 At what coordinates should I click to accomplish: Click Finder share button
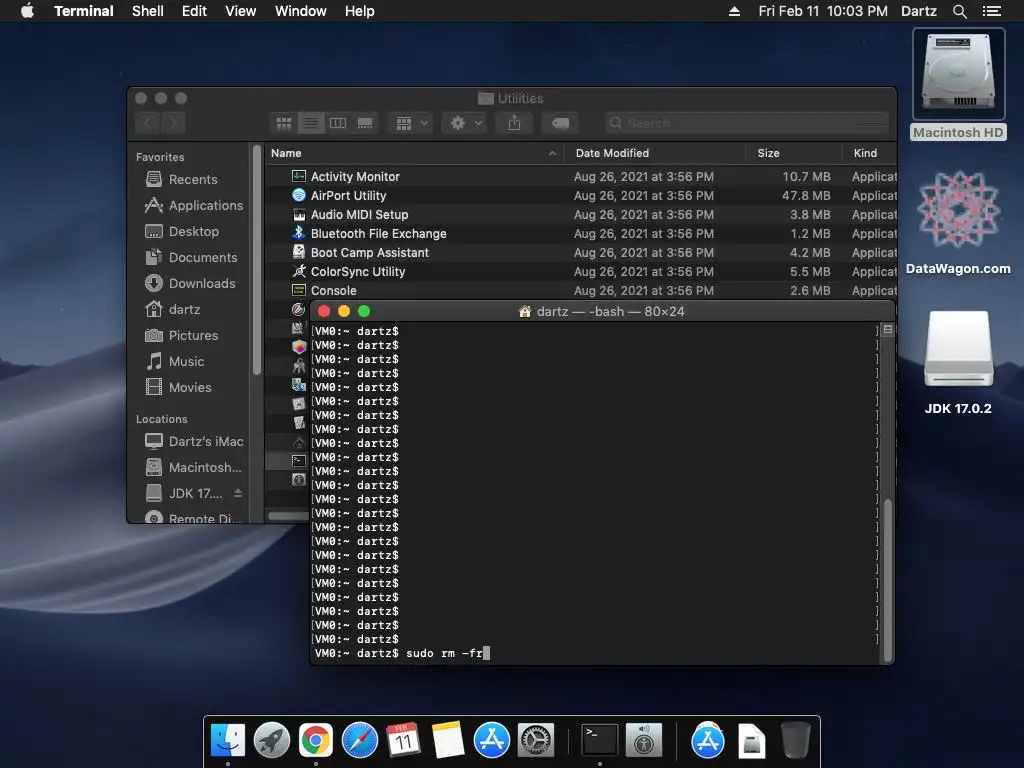pyautogui.click(x=514, y=123)
